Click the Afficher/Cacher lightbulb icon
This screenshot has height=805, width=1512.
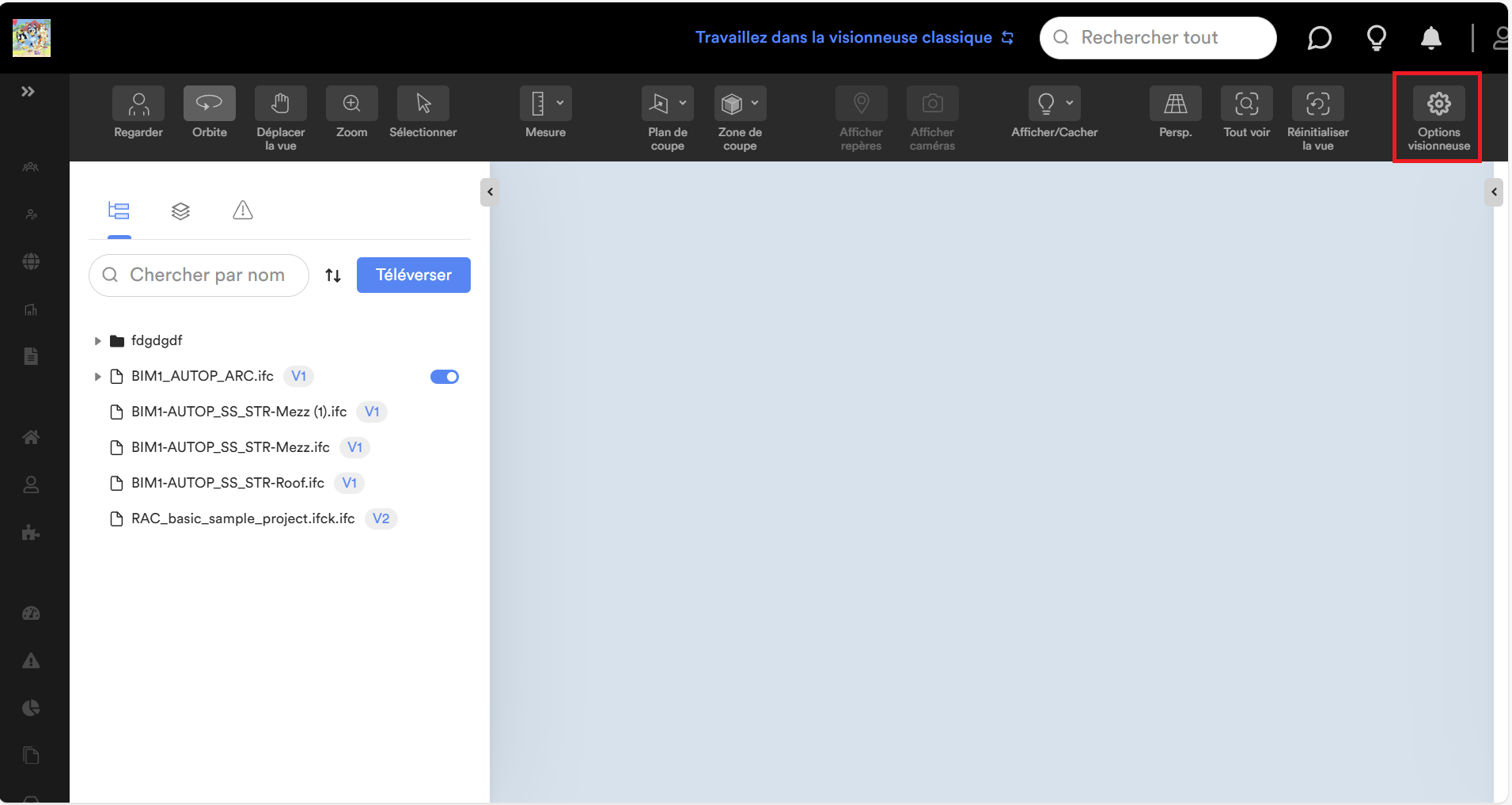1046,104
